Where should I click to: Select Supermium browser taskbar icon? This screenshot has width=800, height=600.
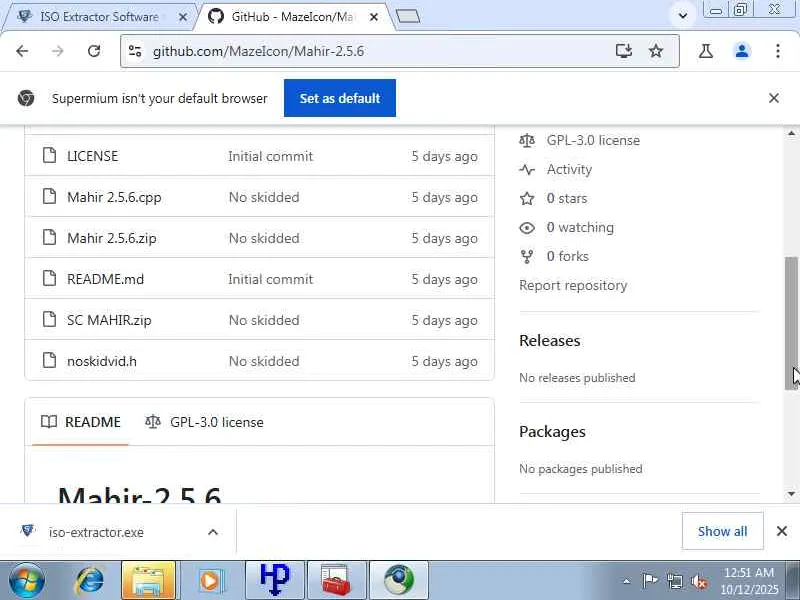click(399, 581)
